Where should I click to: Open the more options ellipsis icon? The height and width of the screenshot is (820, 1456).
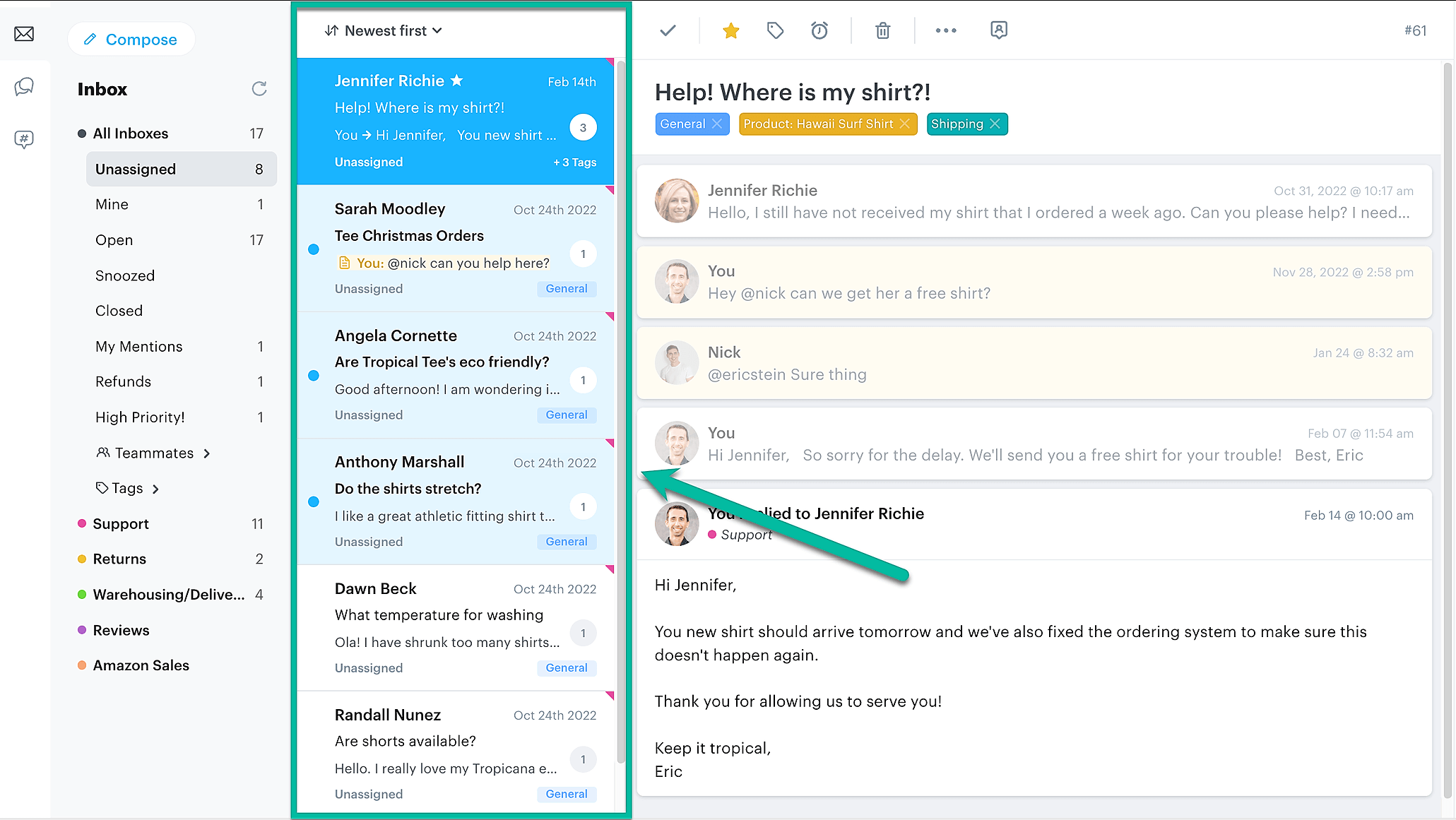(x=945, y=30)
